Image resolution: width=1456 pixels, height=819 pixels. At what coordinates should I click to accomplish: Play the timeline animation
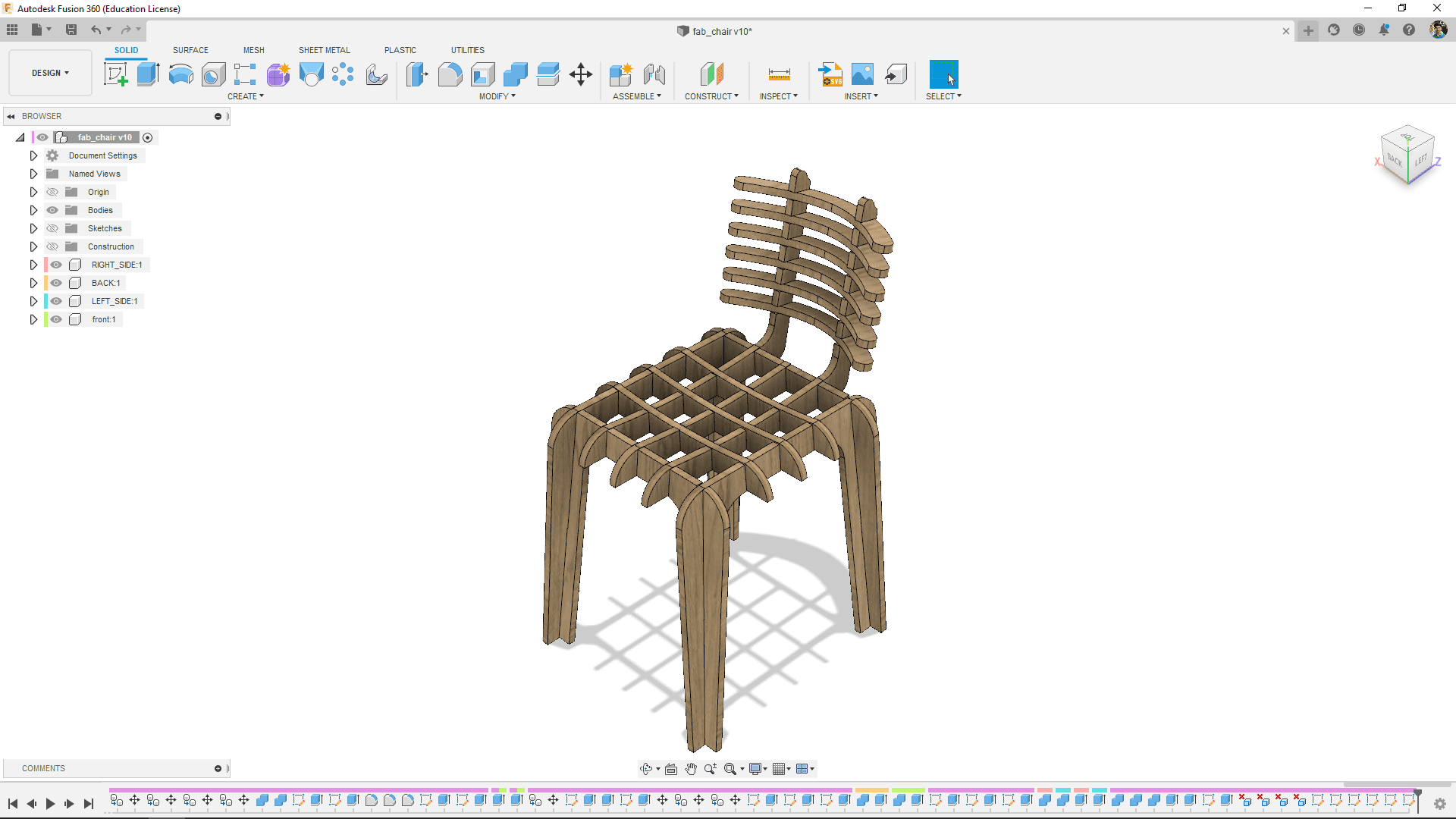click(50, 804)
